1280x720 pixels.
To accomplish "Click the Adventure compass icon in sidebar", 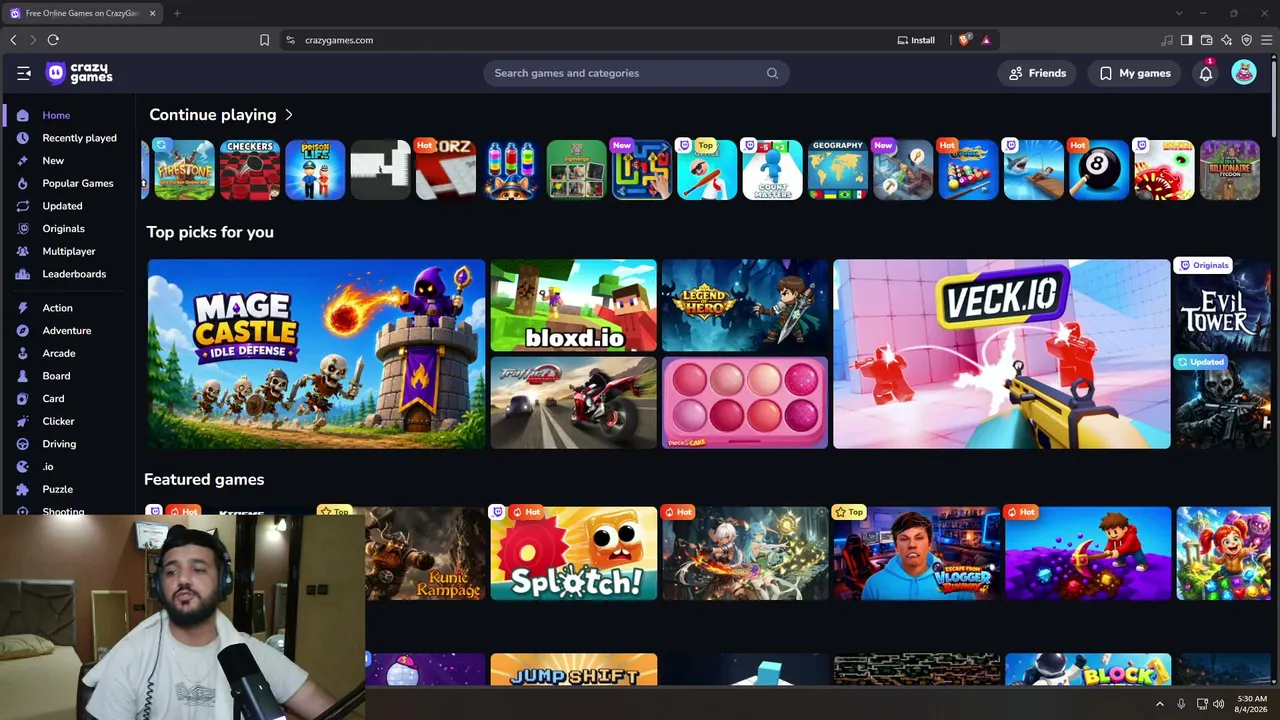I will [23, 330].
